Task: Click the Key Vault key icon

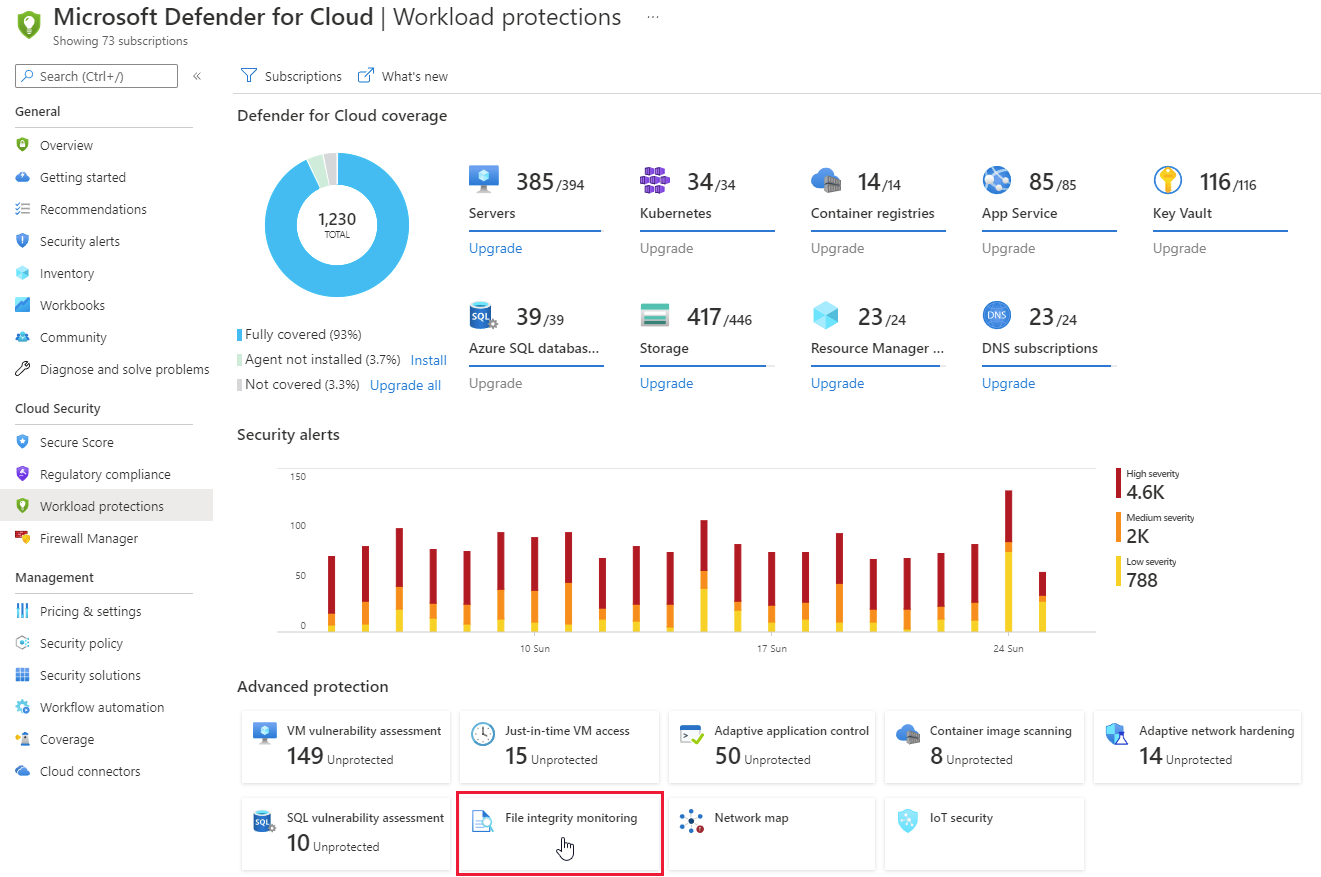Action: click(1168, 180)
